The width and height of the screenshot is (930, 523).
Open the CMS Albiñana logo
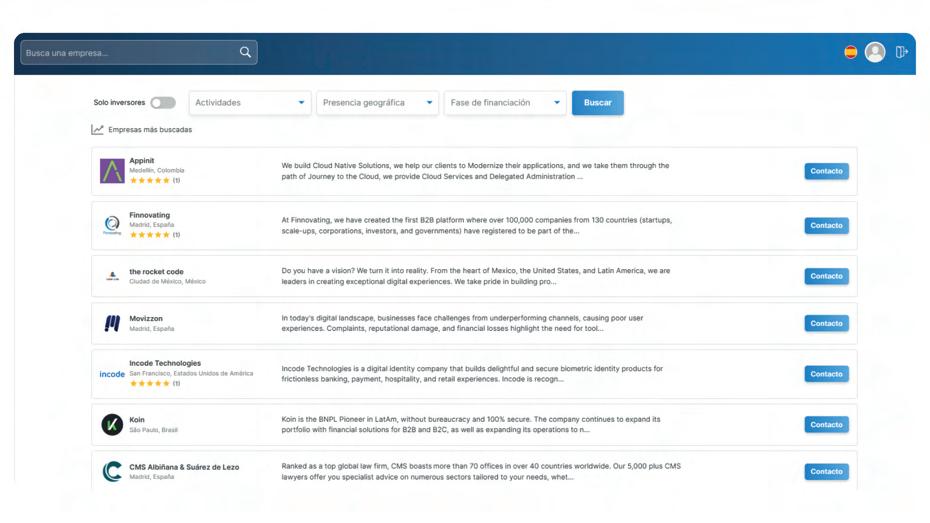coord(112,471)
